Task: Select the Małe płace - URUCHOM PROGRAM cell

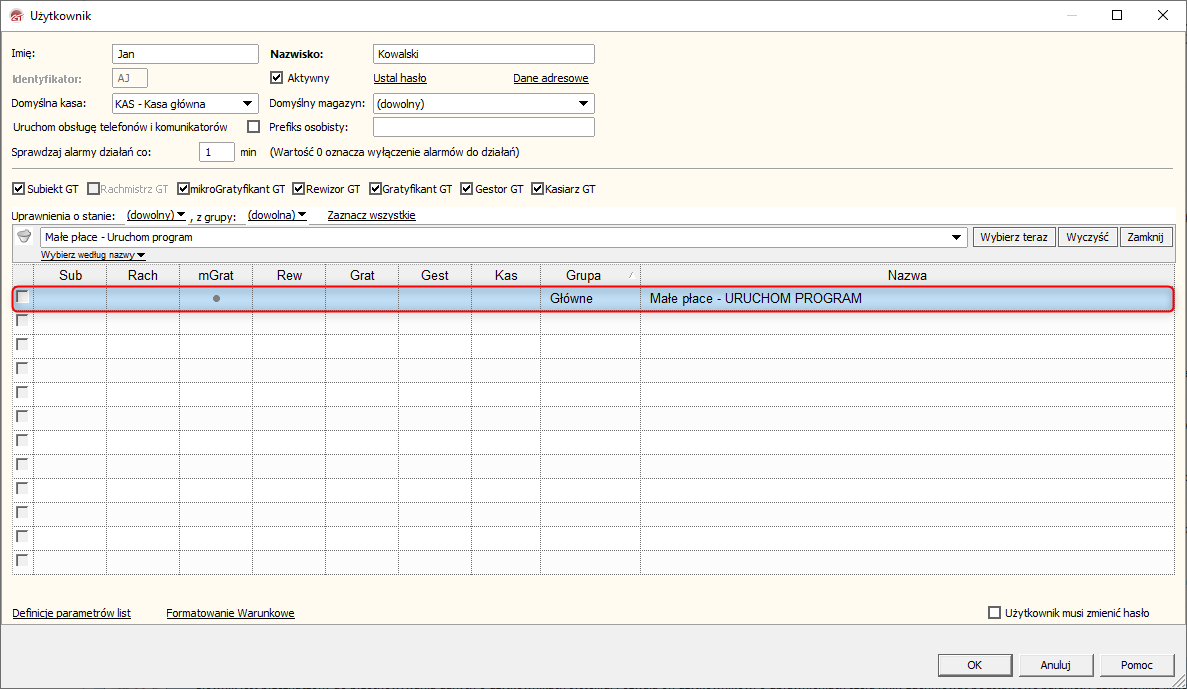Action: [907, 298]
